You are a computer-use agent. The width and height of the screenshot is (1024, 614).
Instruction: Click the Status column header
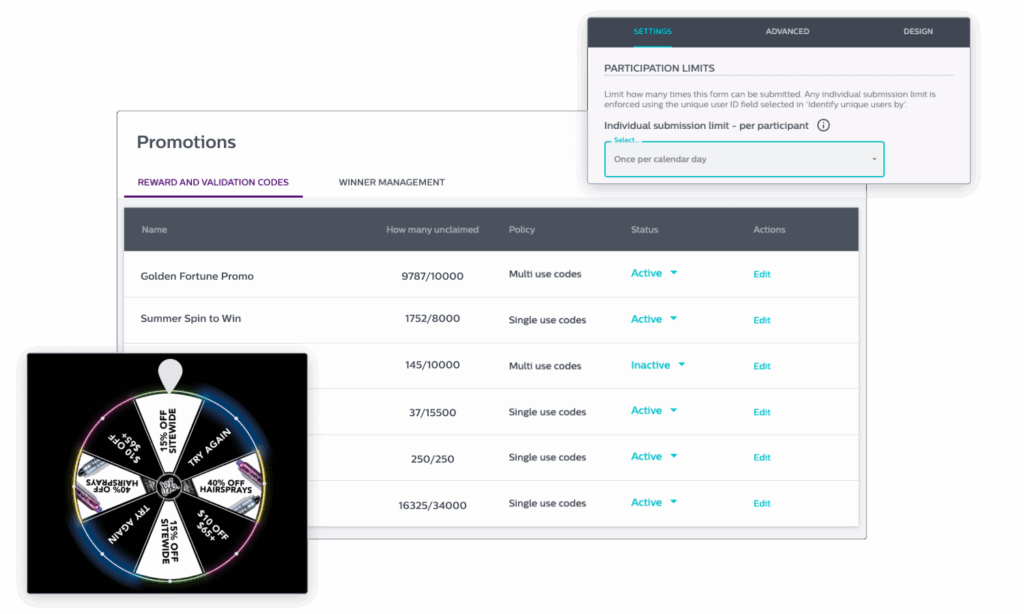point(645,230)
